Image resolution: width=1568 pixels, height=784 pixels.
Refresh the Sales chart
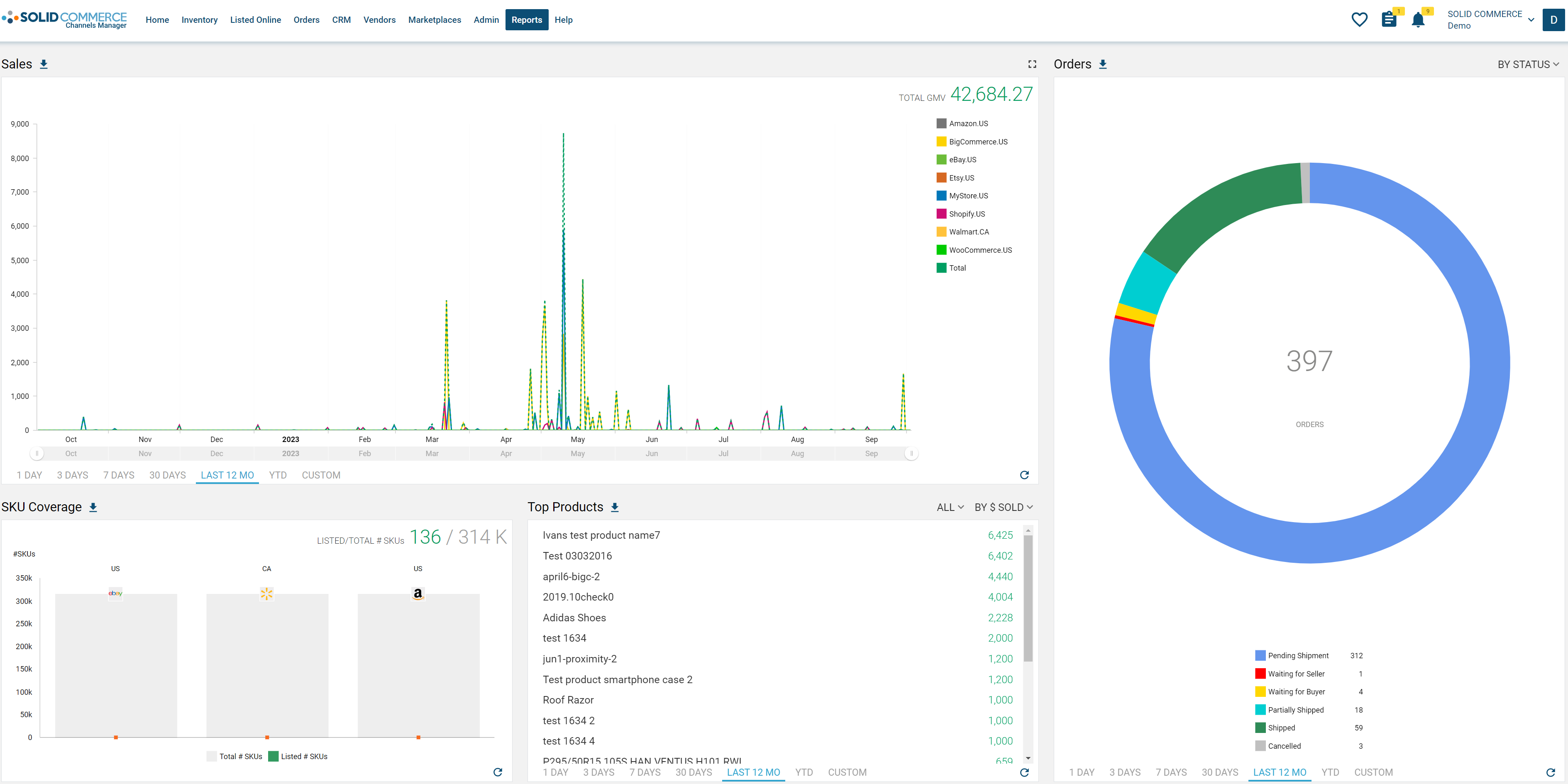point(1024,475)
